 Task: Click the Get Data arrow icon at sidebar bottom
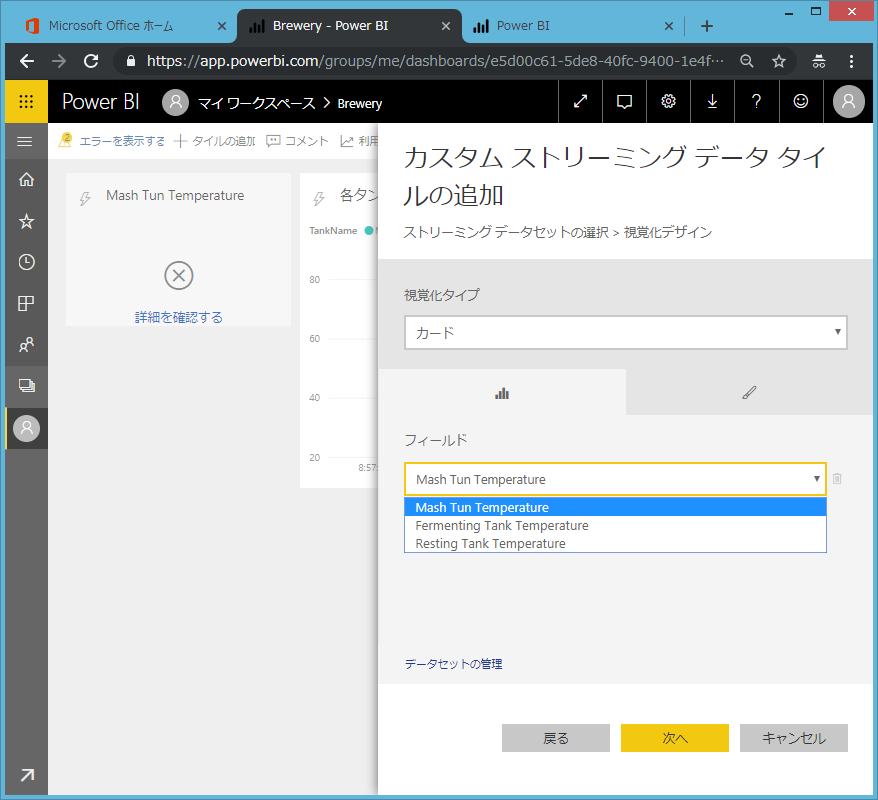26,775
